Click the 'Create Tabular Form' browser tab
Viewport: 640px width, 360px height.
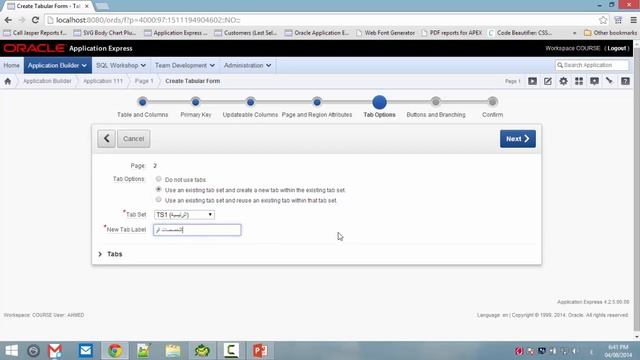tap(47, 6)
